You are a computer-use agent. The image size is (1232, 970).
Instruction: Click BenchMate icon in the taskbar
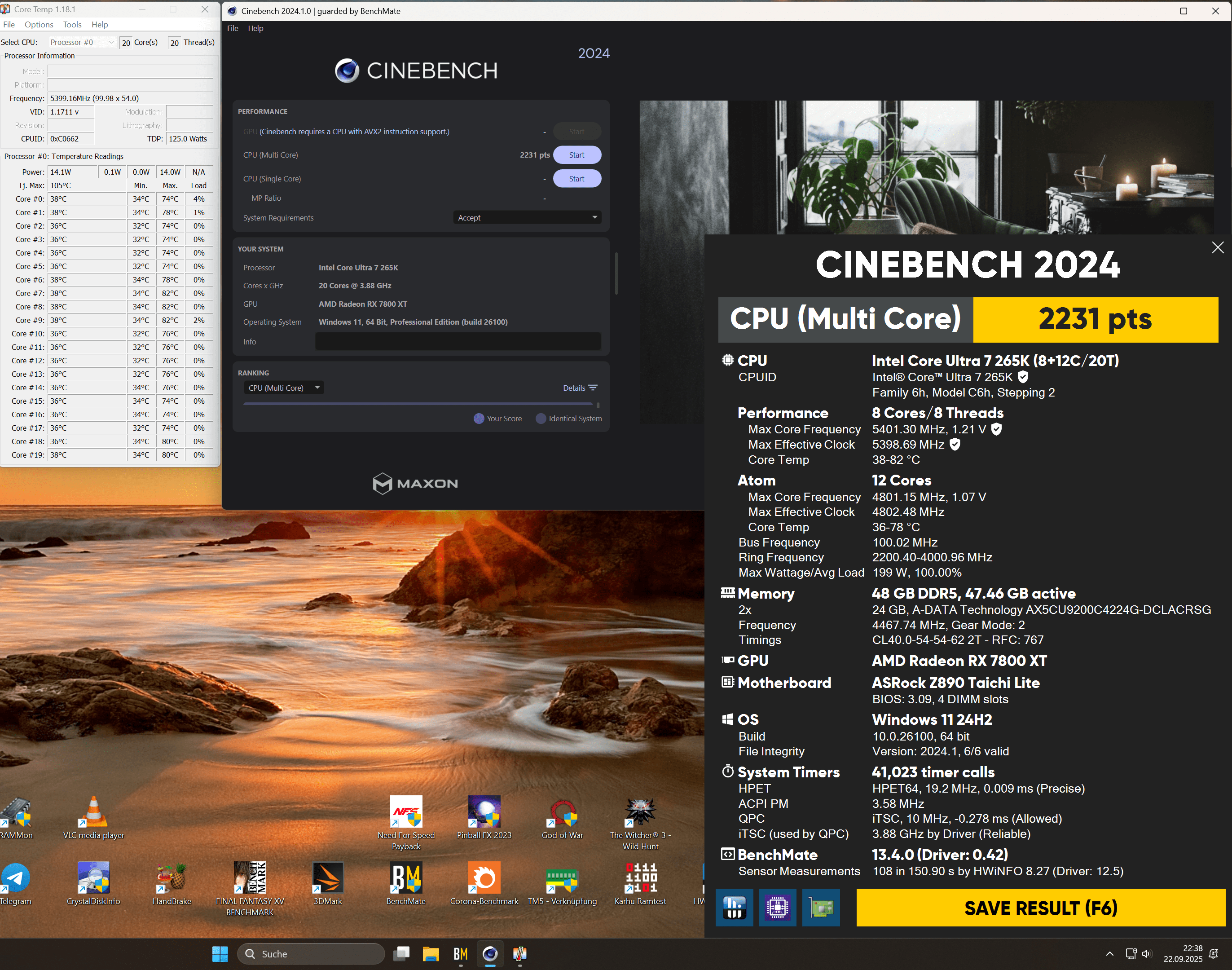point(461,954)
